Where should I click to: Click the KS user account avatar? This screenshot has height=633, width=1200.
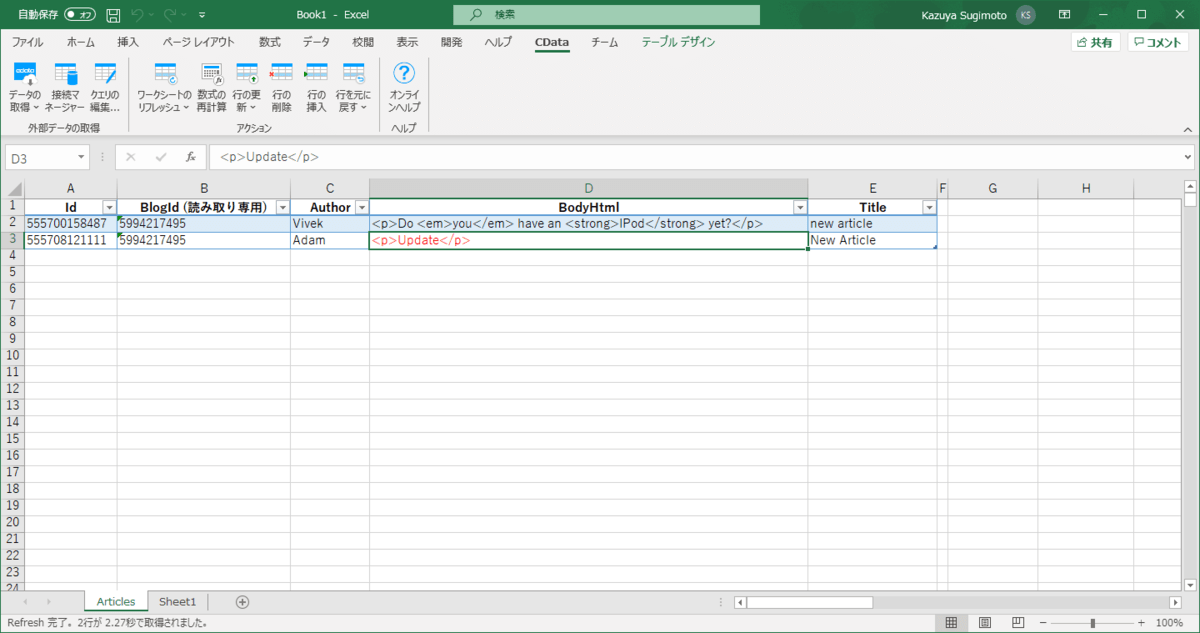[1026, 15]
